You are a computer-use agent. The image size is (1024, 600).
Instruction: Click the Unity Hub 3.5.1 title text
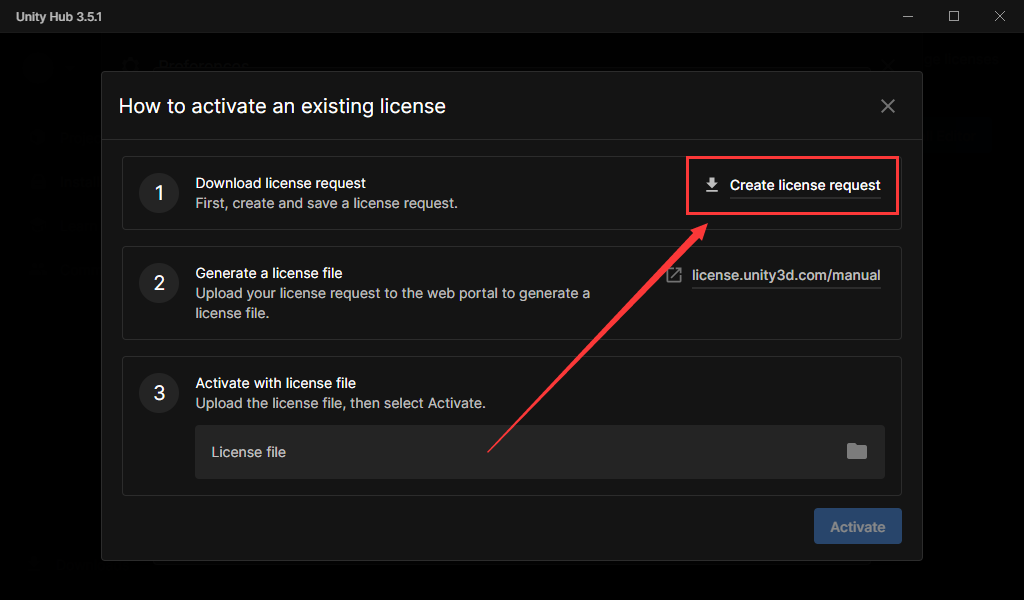[59, 17]
